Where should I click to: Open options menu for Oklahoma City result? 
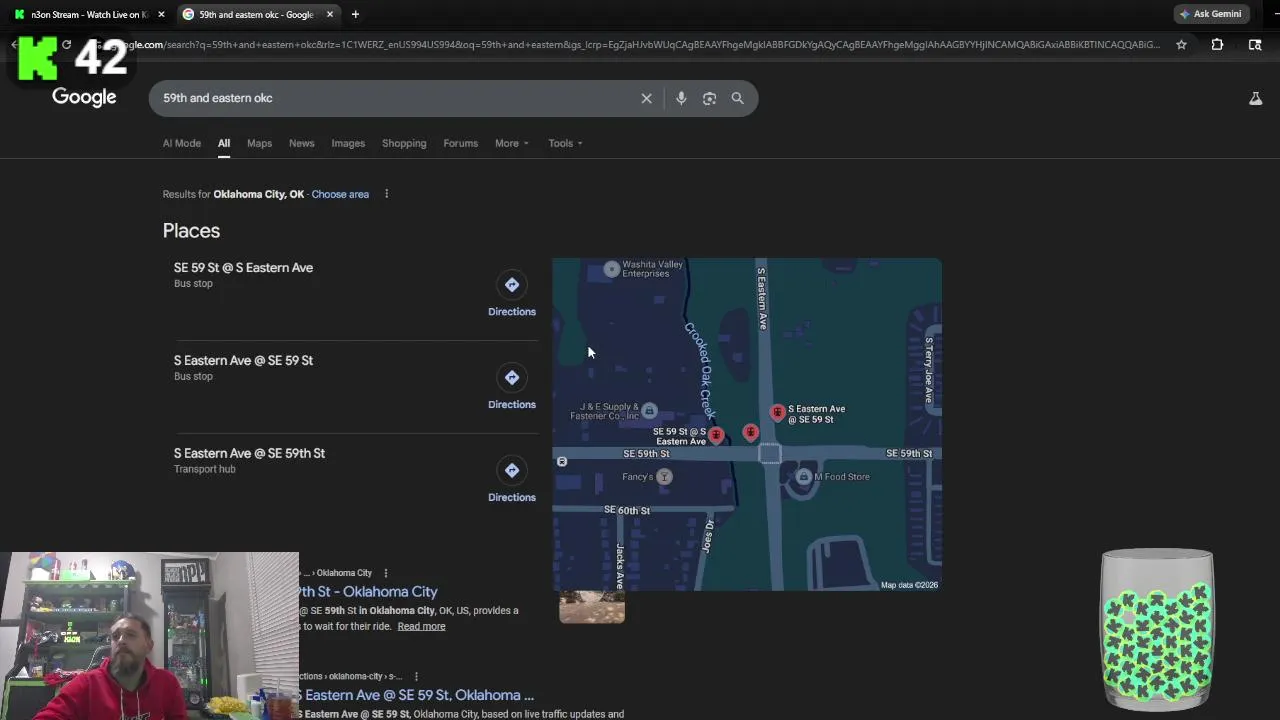click(x=386, y=573)
